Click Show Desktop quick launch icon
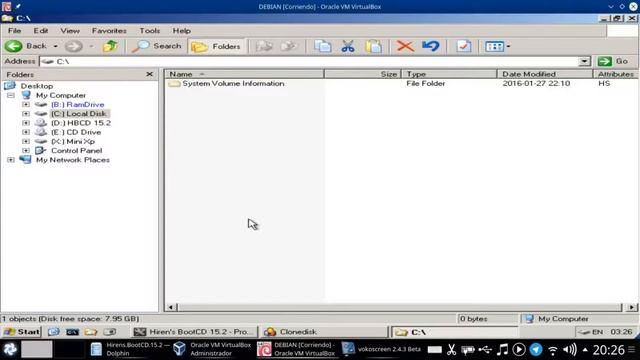The width and height of the screenshot is (640, 360). coord(53,332)
